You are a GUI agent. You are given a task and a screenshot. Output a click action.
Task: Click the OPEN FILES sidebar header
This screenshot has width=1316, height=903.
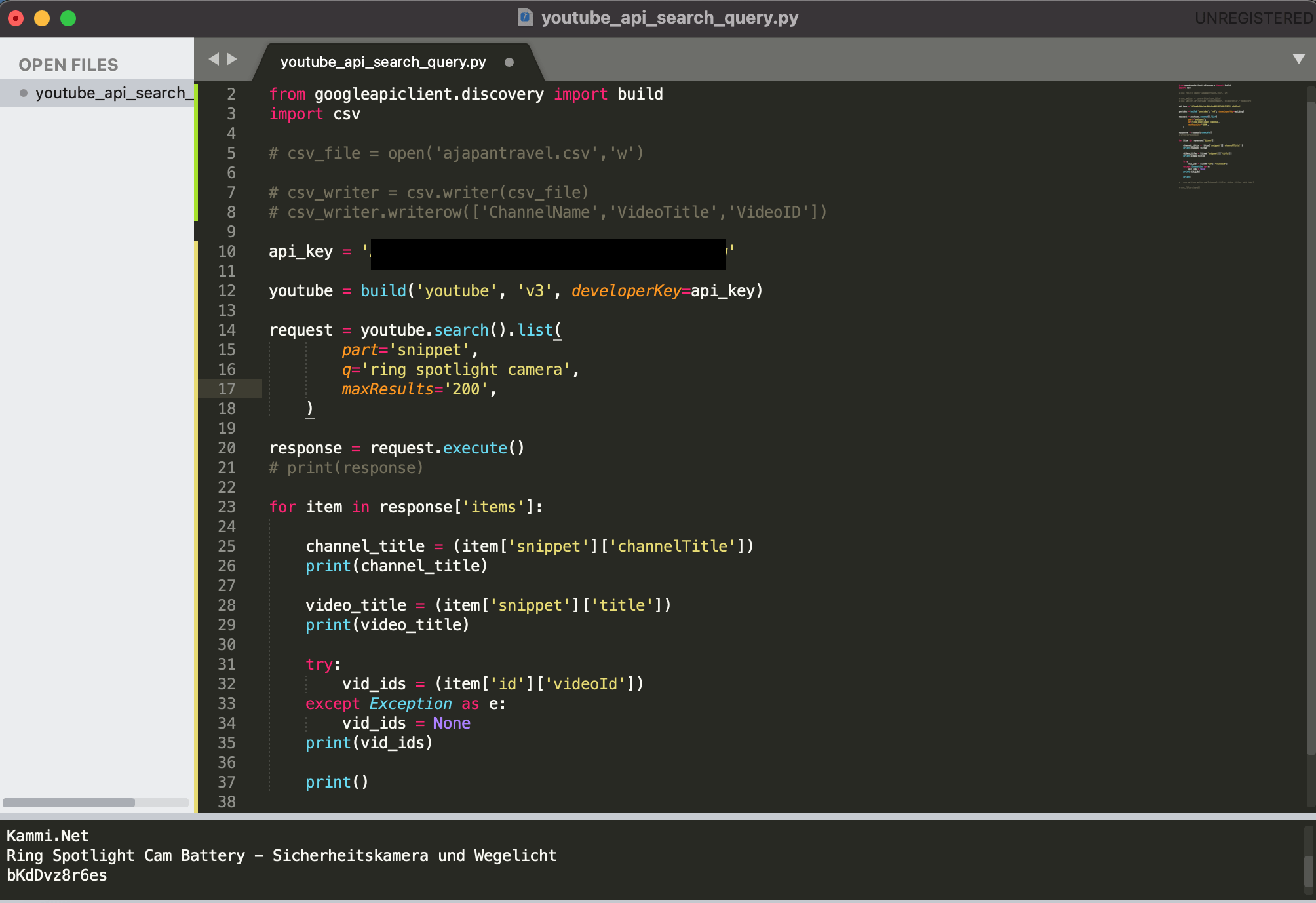pos(68,65)
